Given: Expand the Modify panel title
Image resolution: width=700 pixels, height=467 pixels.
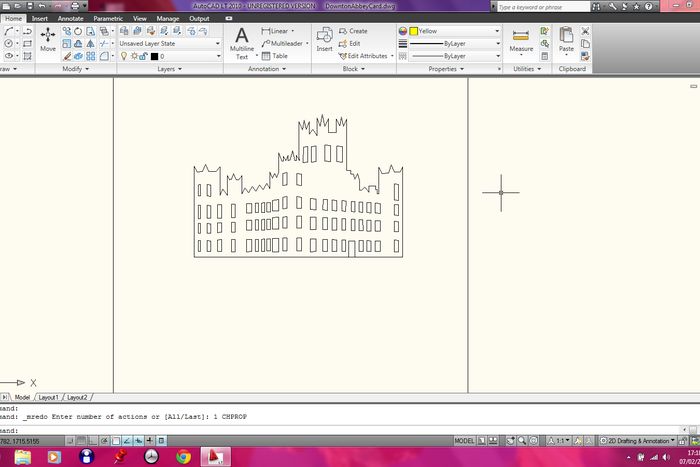Looking at the screenshot, I should [x=75, y=70].
